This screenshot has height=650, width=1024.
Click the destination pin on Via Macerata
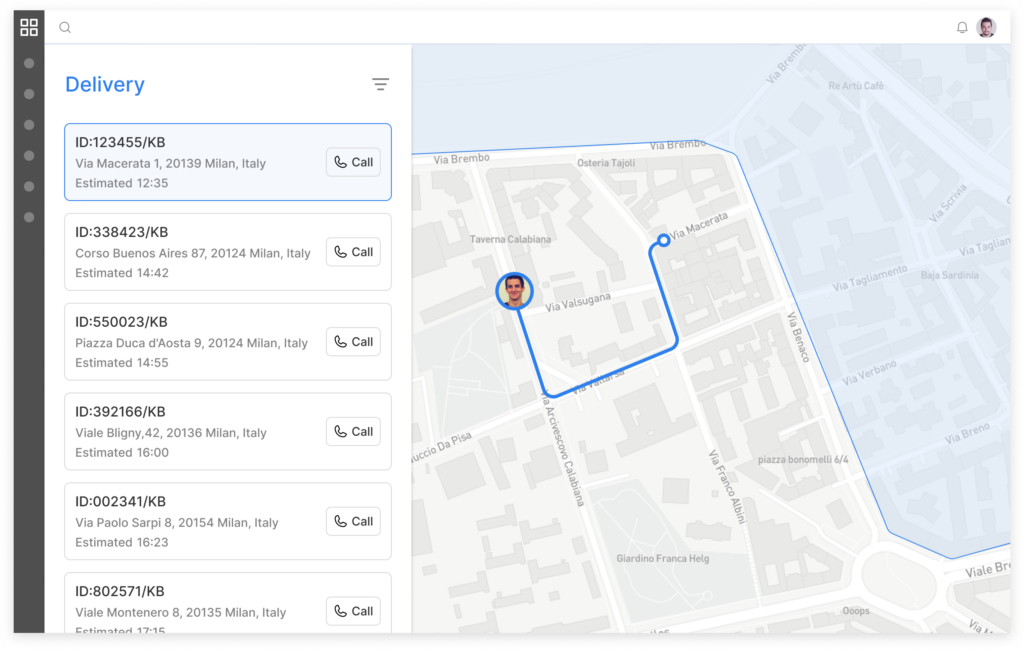[664, 240]
